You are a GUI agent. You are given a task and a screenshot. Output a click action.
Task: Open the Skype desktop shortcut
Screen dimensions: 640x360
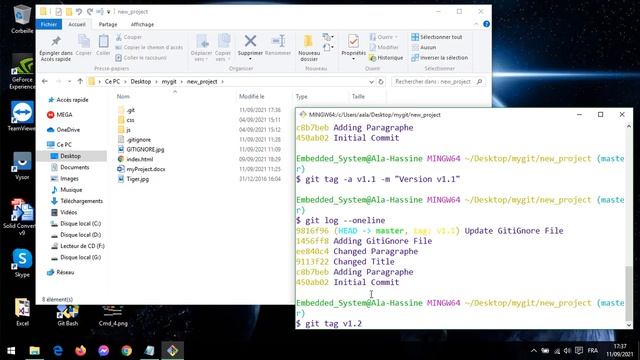(22, 263)
